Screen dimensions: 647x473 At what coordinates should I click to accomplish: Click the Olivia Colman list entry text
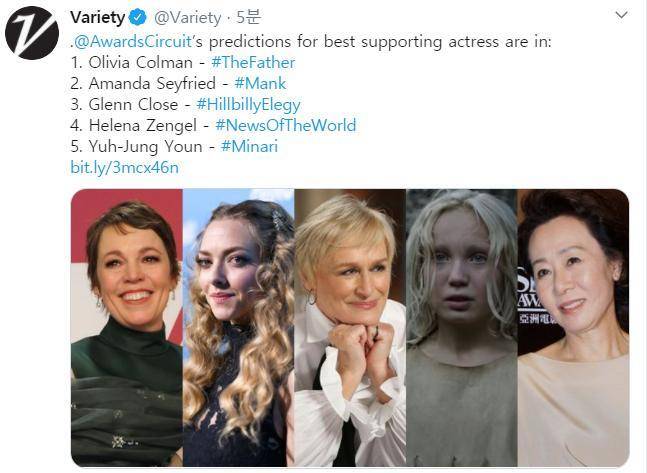click(x=132, y=62)
